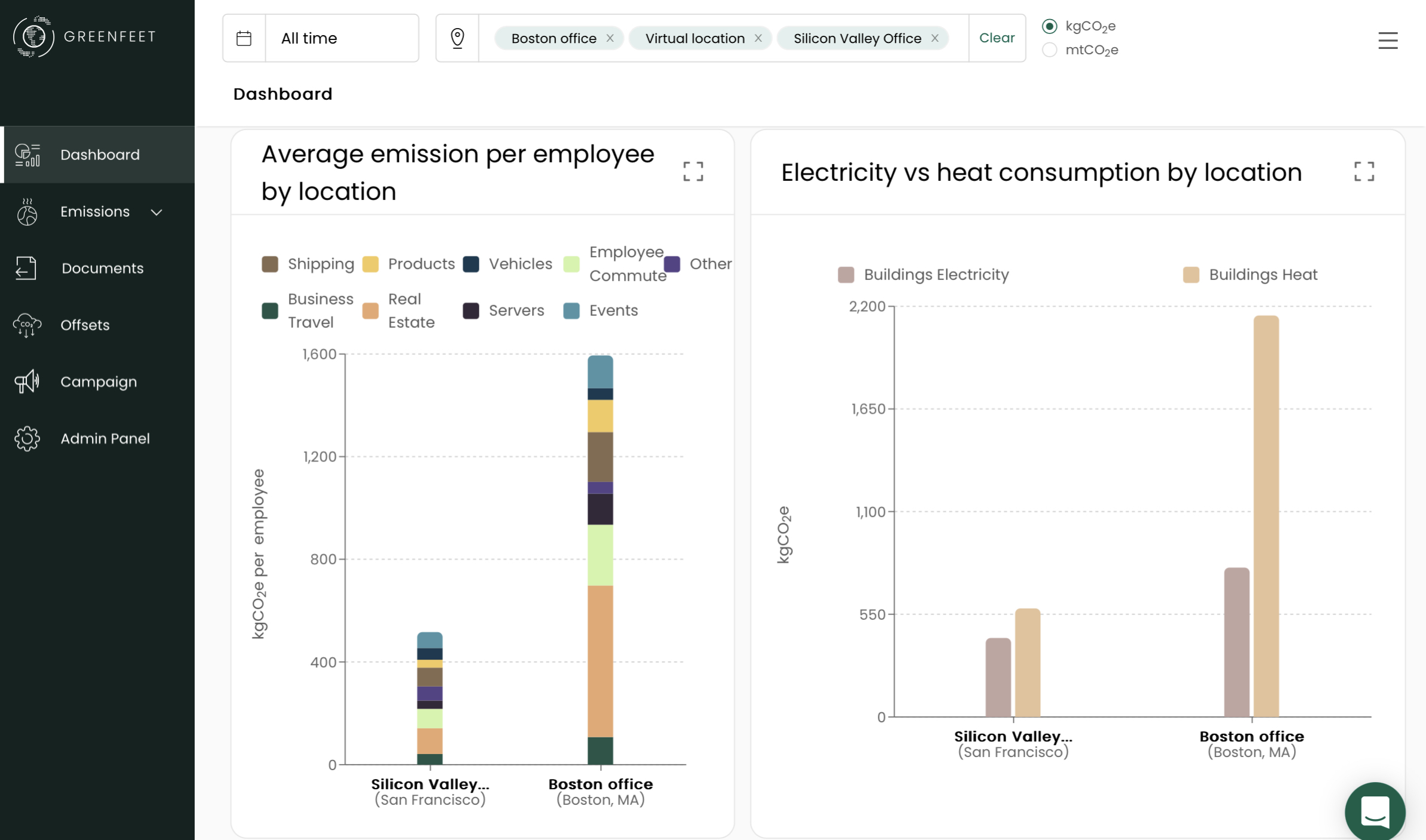Remove the Virtual location filter chip
The height and width of the screenshot is (840, 1426).
758,38
